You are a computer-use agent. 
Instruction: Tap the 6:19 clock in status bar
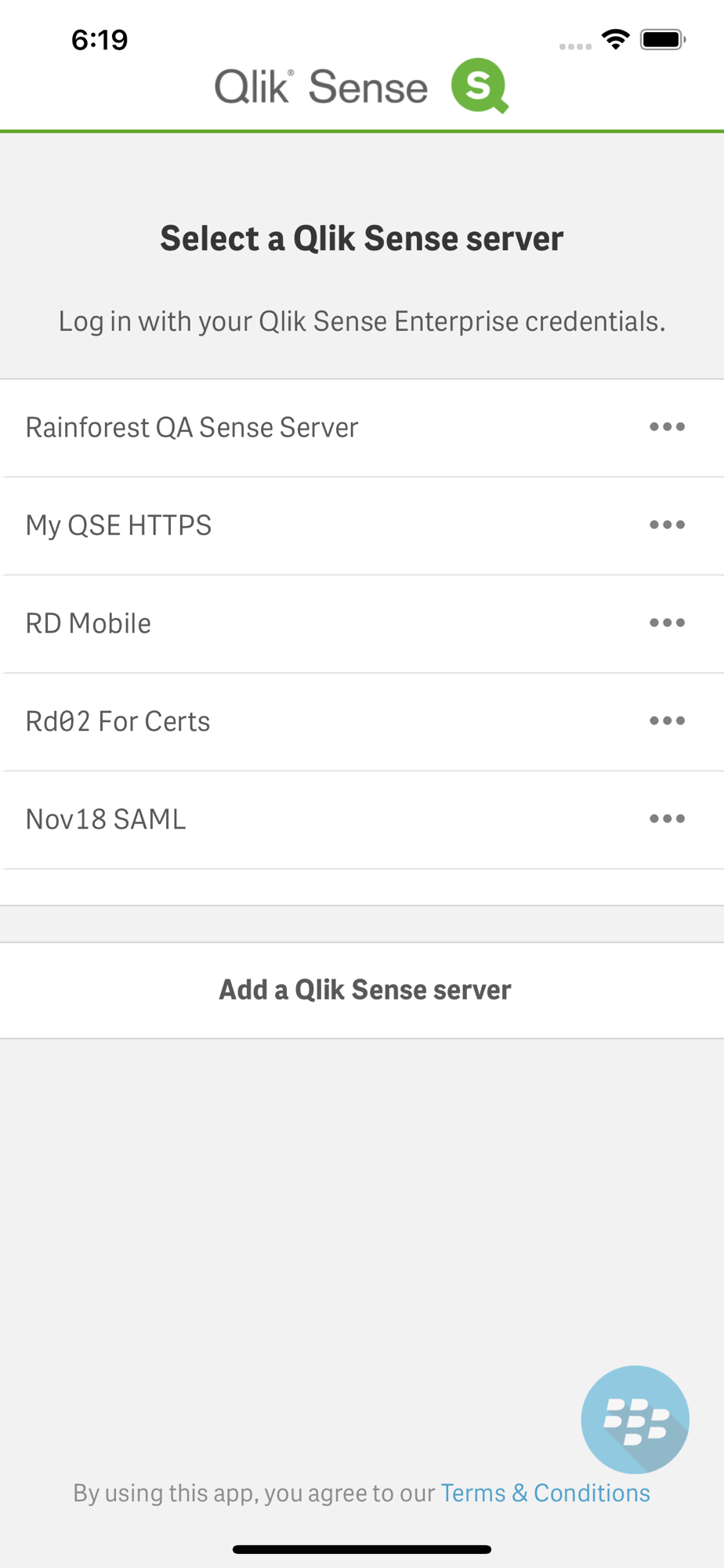tap(100, 40)
